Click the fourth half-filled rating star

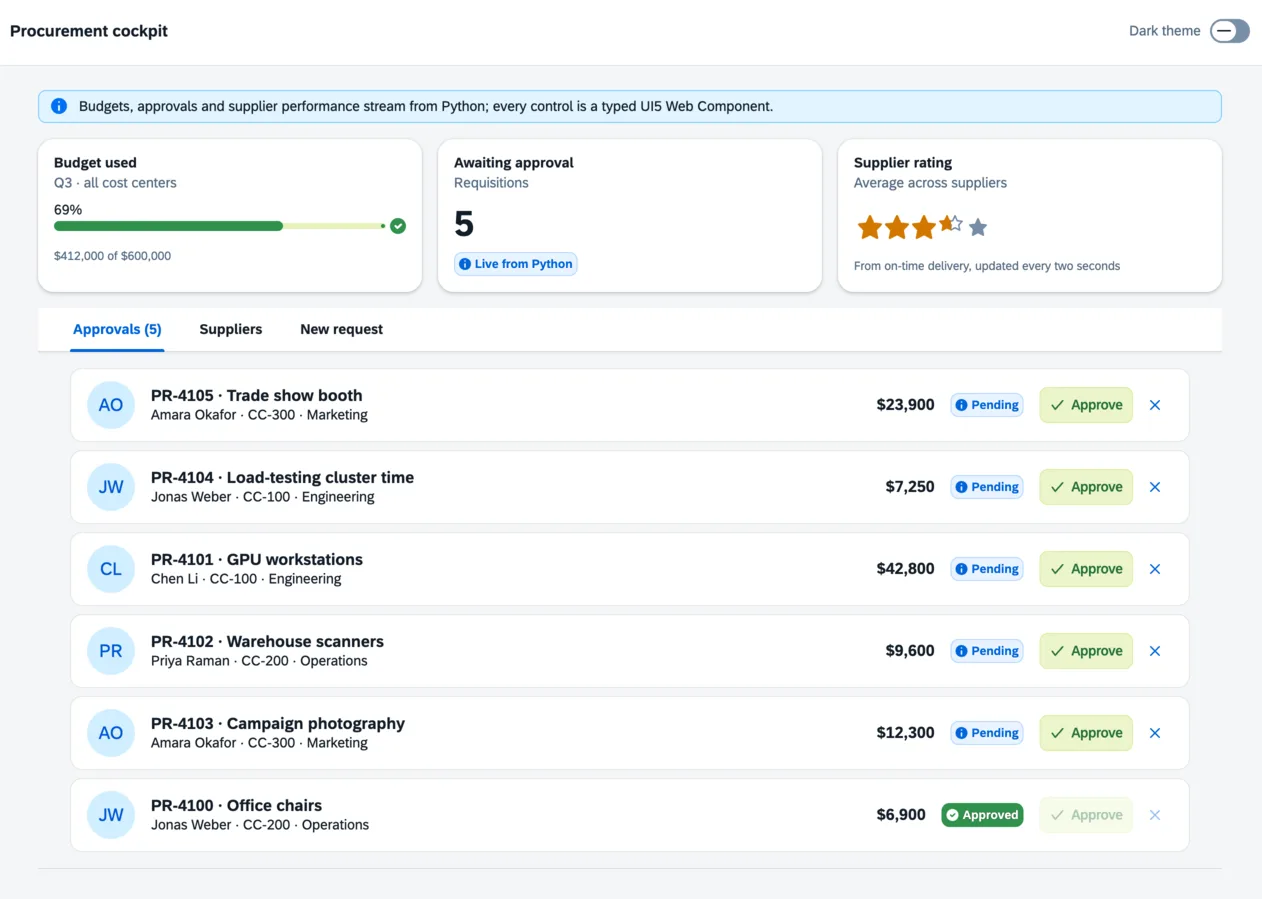pos(950,224)
